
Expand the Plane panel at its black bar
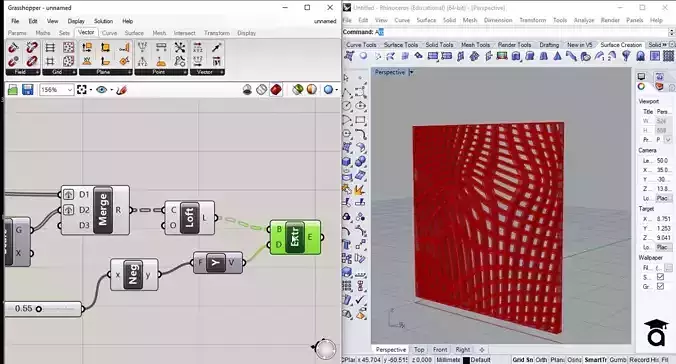pyautogui.click(x=105, y=72)
